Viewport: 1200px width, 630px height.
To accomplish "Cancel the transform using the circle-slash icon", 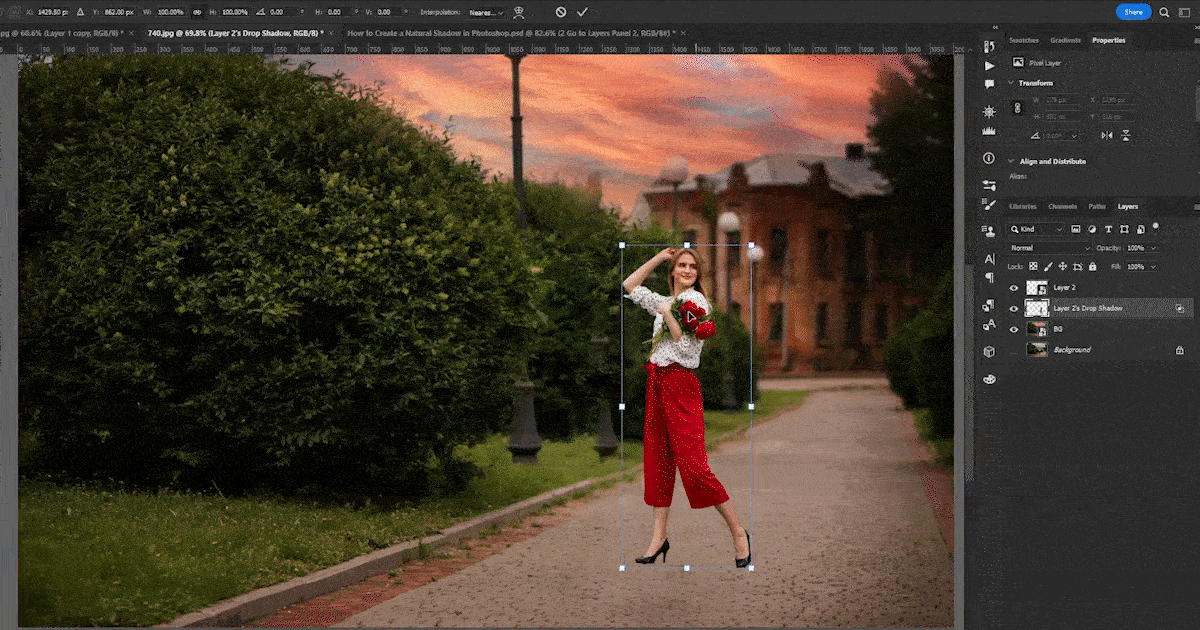I will pyautogui.click(x=560, y=12).
